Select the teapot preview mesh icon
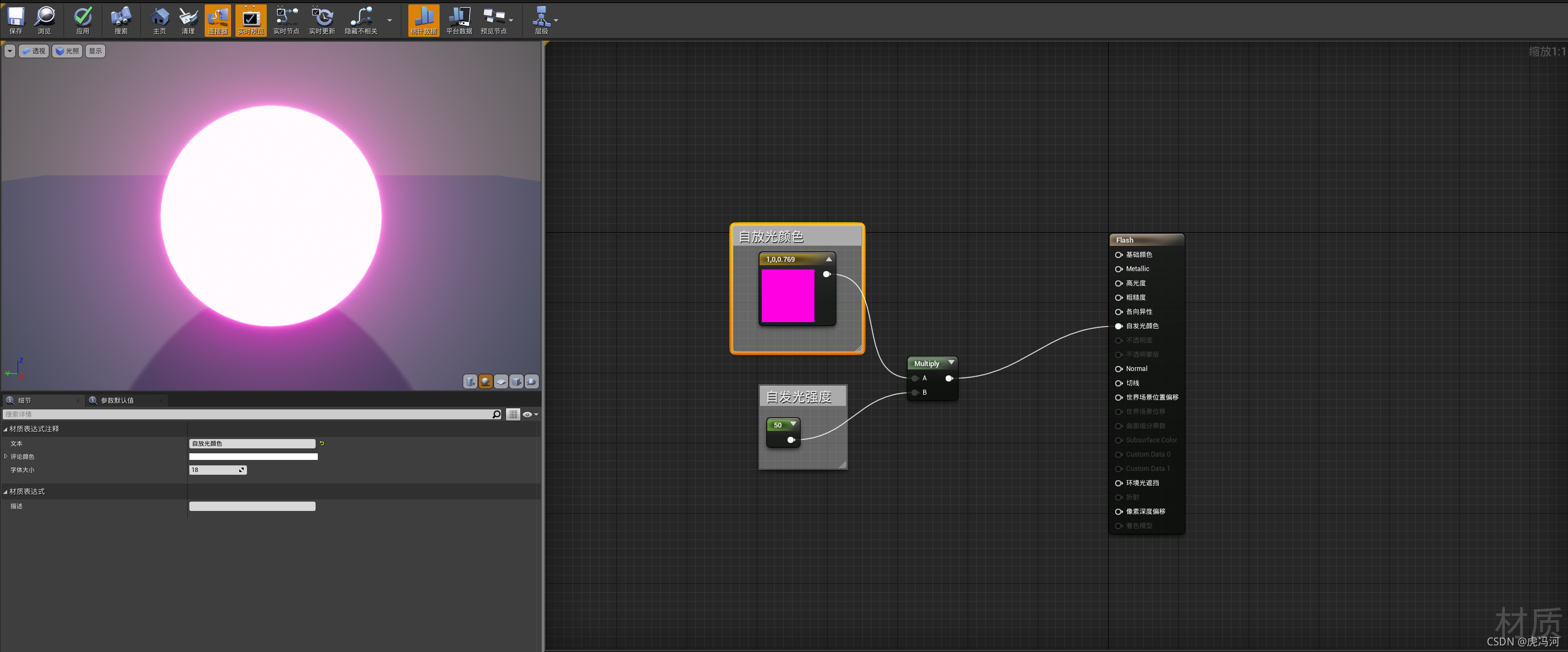The height and width of the screenshot is (652, 1568). (x=531, y=381)
